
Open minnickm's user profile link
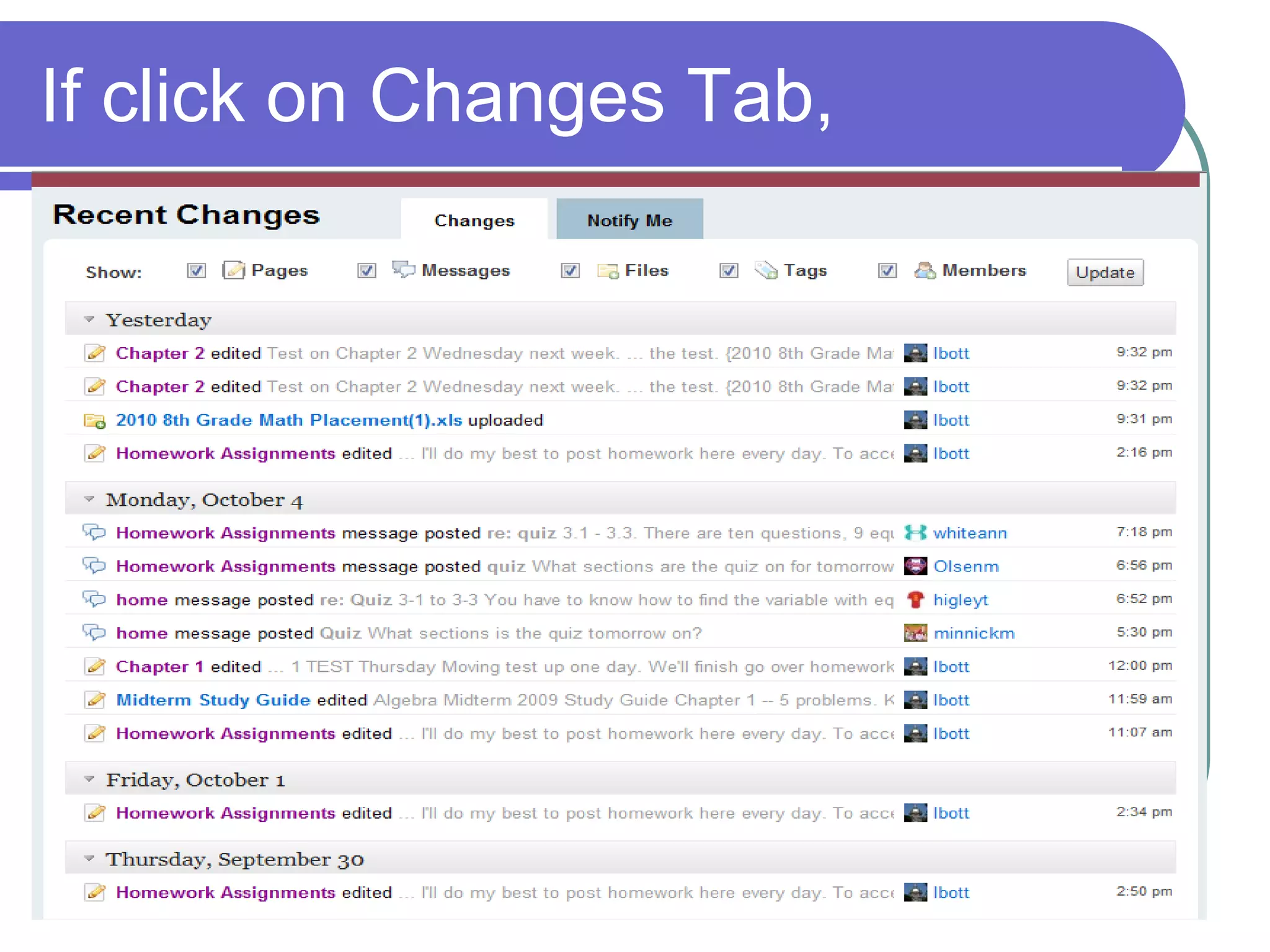coord(974,633)
